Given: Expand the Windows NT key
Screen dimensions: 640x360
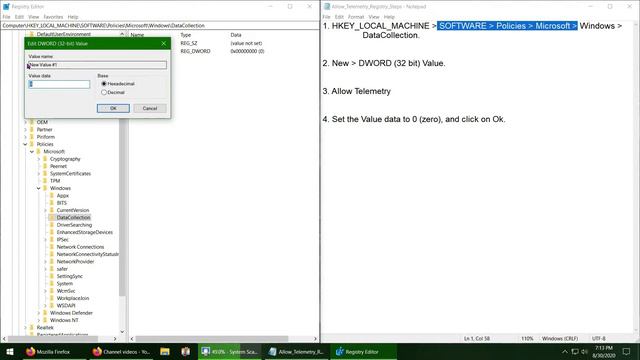Looking at the screenshot, I should point(39,320).
